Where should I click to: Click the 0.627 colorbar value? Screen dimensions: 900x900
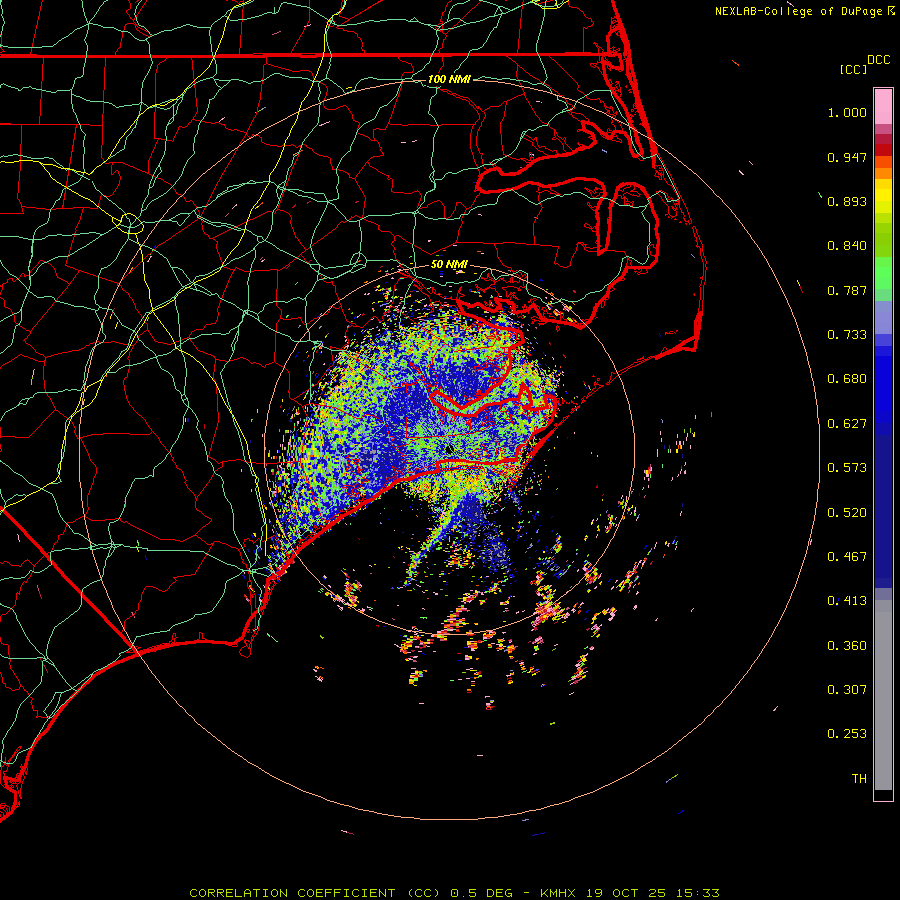coord(847,424)
